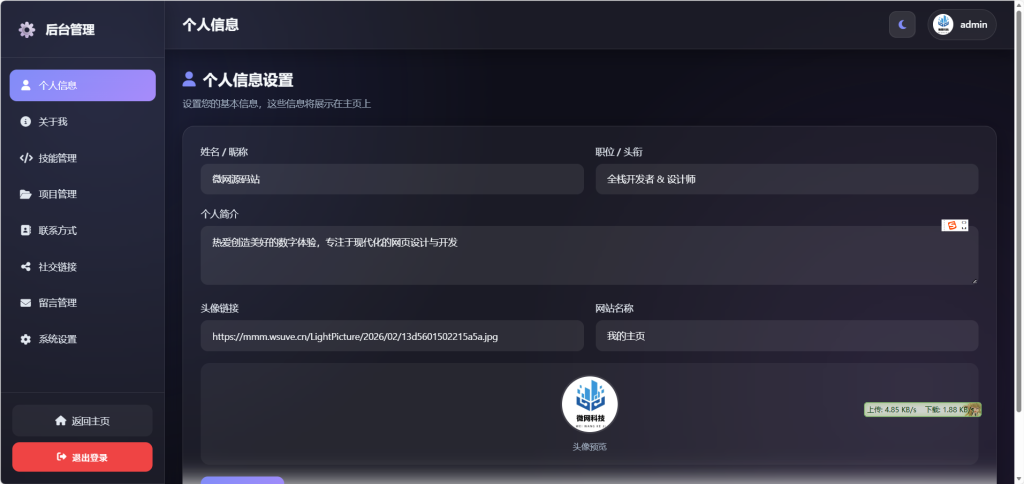Image resolution: width=1024 pixels, height=484 pixels.
Task: Click the circular 头像预览 avatar thumbnail
Action: pos(590,404)
